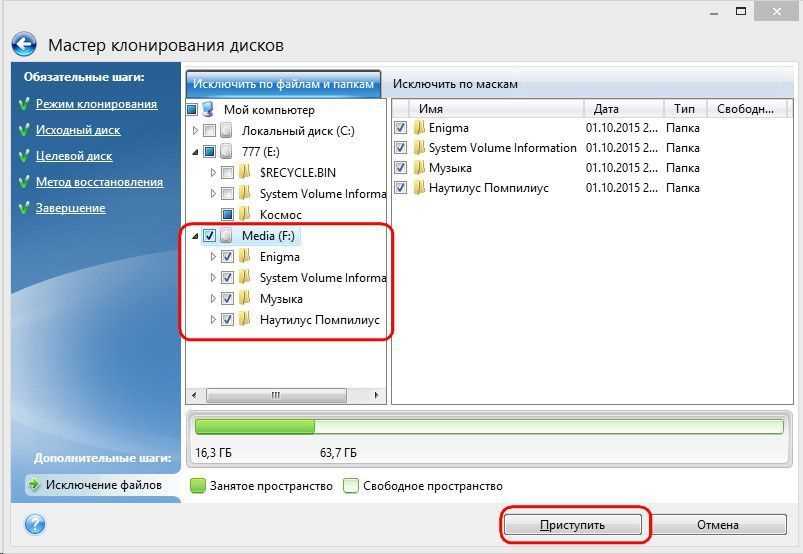The height and width of the screenshot is (554, 803).
Task: Click the blue back arrow icon
Action: coord(24,45)
